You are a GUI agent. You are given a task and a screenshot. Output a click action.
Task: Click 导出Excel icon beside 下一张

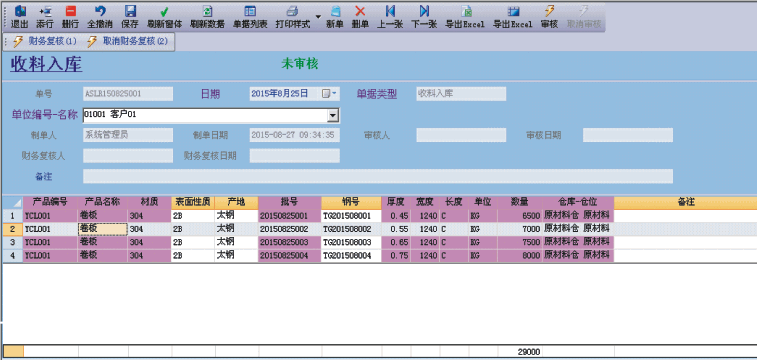pyautogui.click(x=465, y=16)
